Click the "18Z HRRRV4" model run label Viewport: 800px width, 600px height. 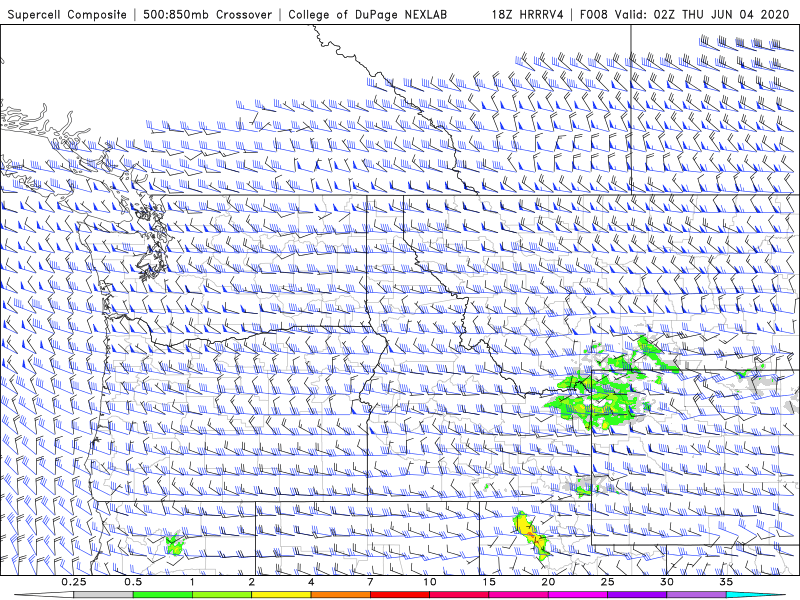(527, 15)
